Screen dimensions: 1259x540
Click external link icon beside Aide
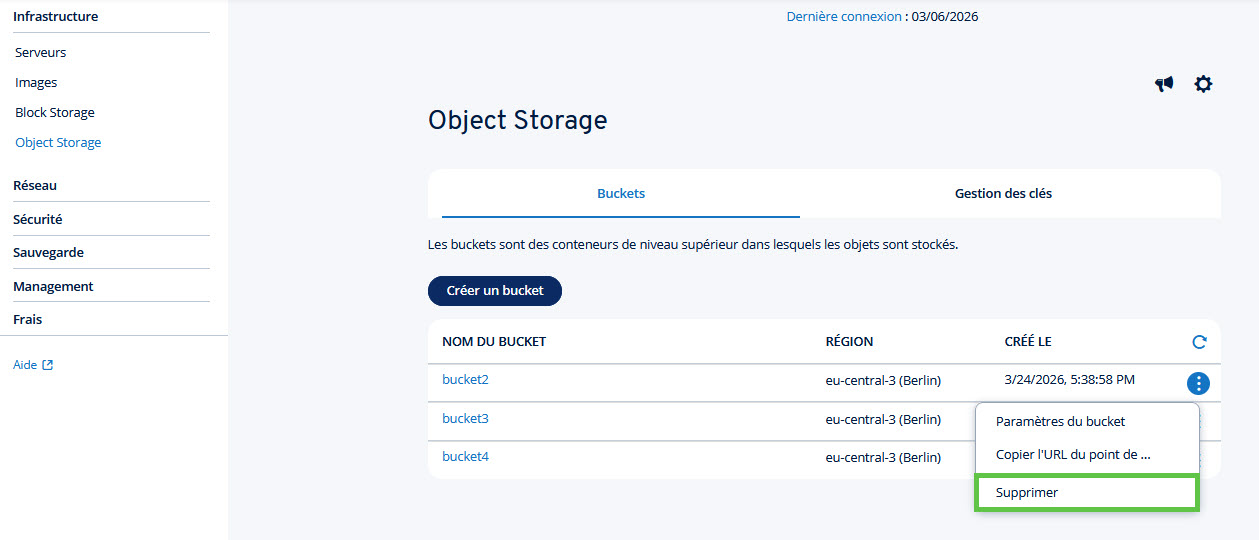click(48, 365)
